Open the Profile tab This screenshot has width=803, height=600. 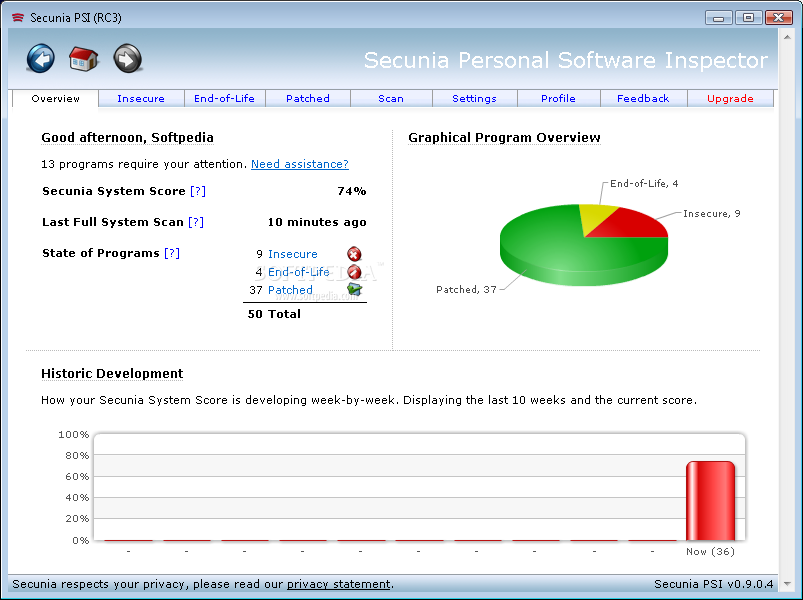(x=558, y=98)
